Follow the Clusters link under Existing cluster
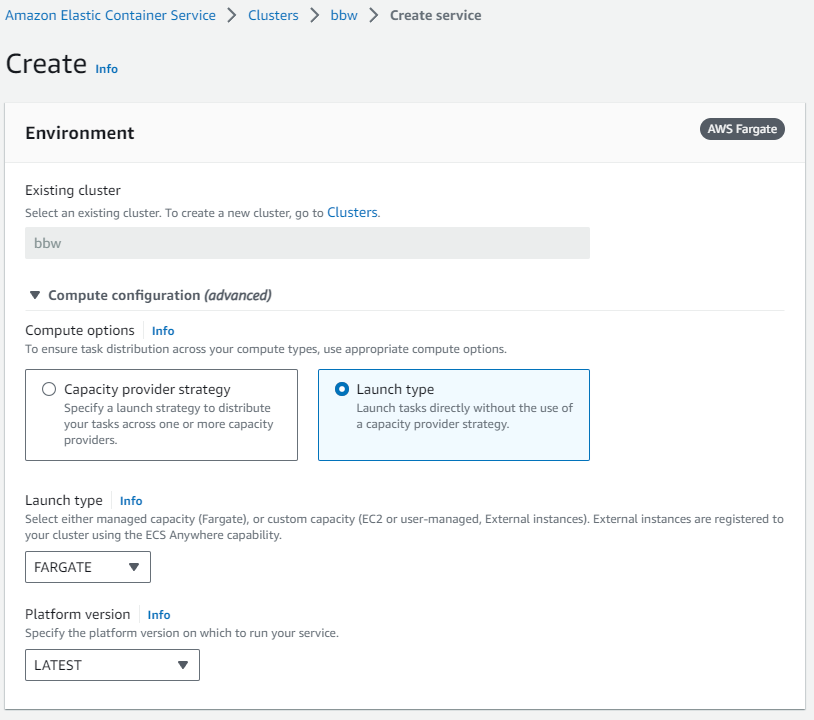The image size is (814, 720). (x=352, y=213)
